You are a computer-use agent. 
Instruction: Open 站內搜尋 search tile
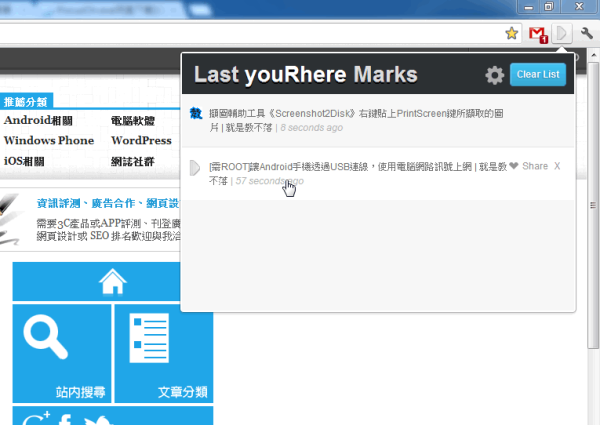62,353
